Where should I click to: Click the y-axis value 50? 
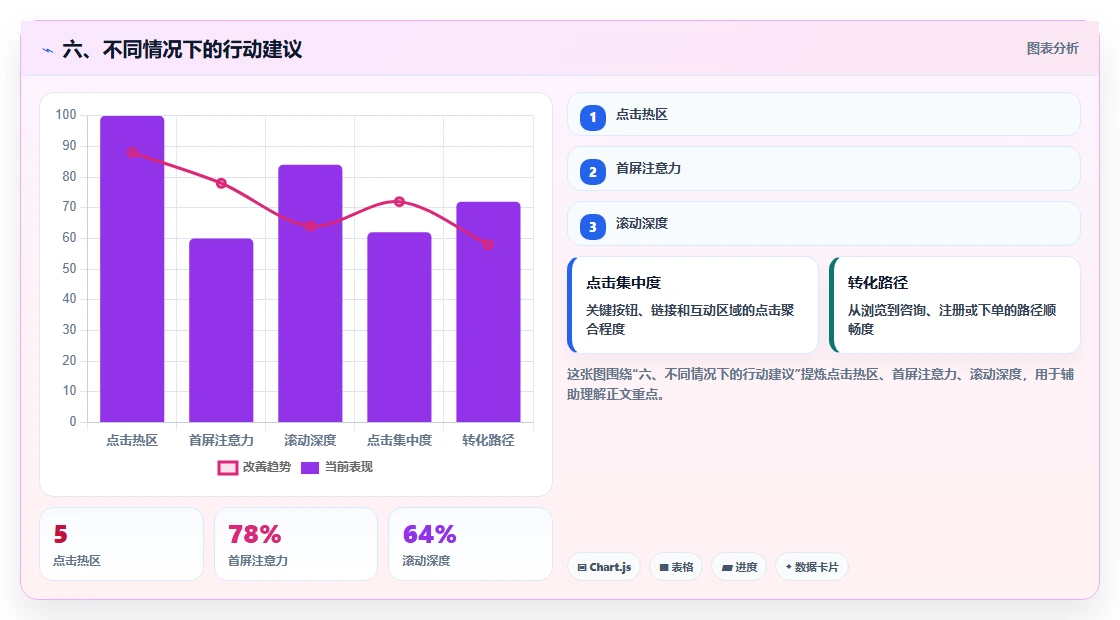pos(69,269)
